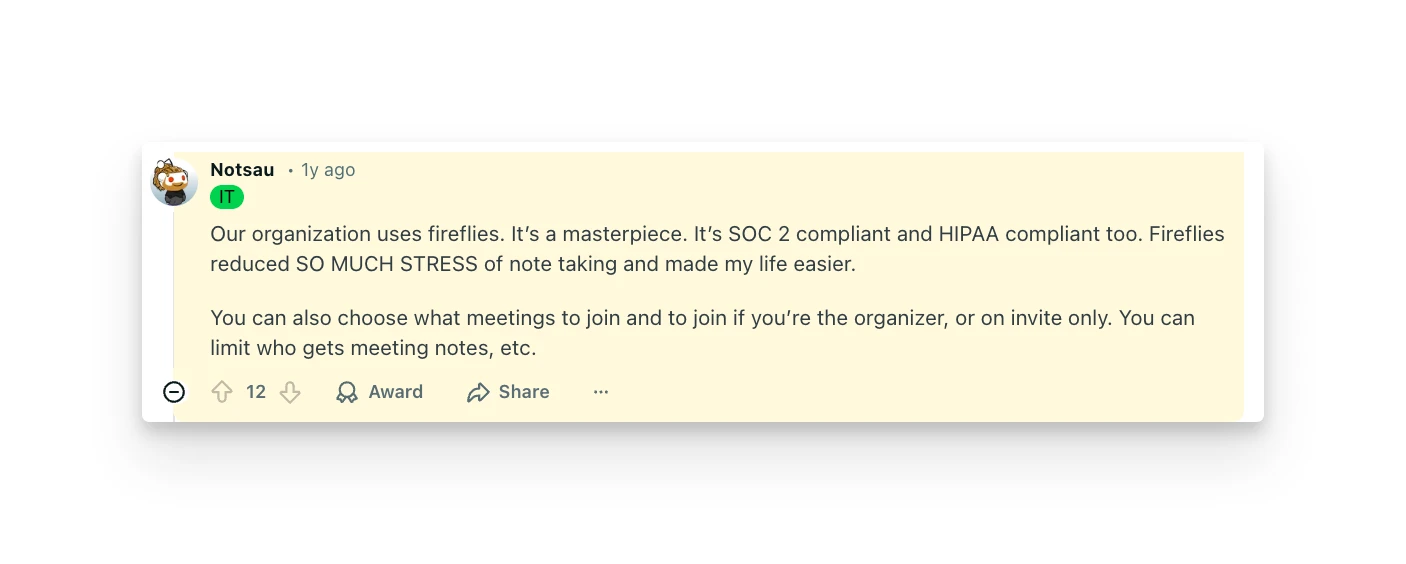Downvote the Notsau comment
1406x564 pixels.
point(290,392)
